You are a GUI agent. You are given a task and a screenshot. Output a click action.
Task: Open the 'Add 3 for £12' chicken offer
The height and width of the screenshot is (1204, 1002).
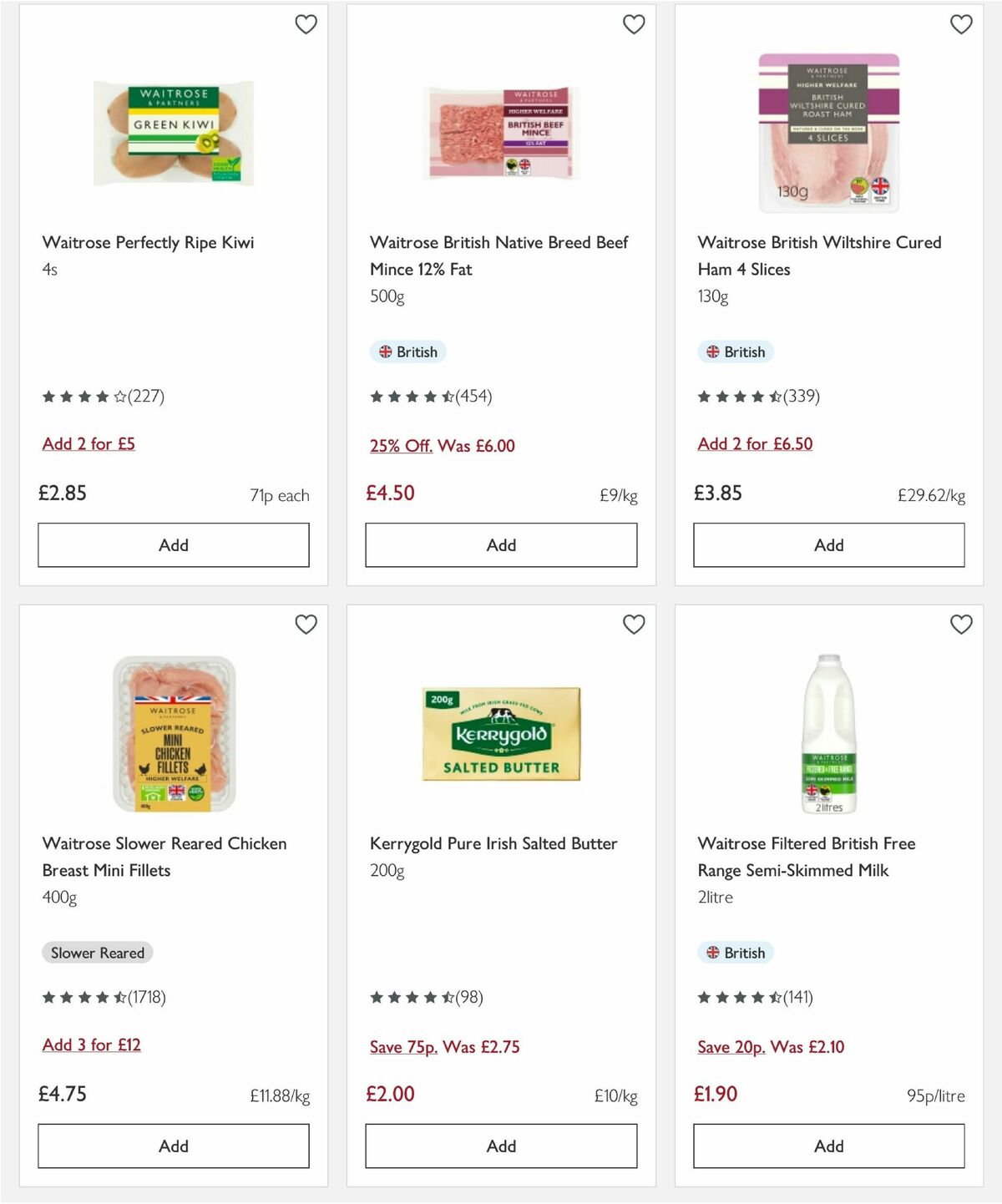(92, 1045)
